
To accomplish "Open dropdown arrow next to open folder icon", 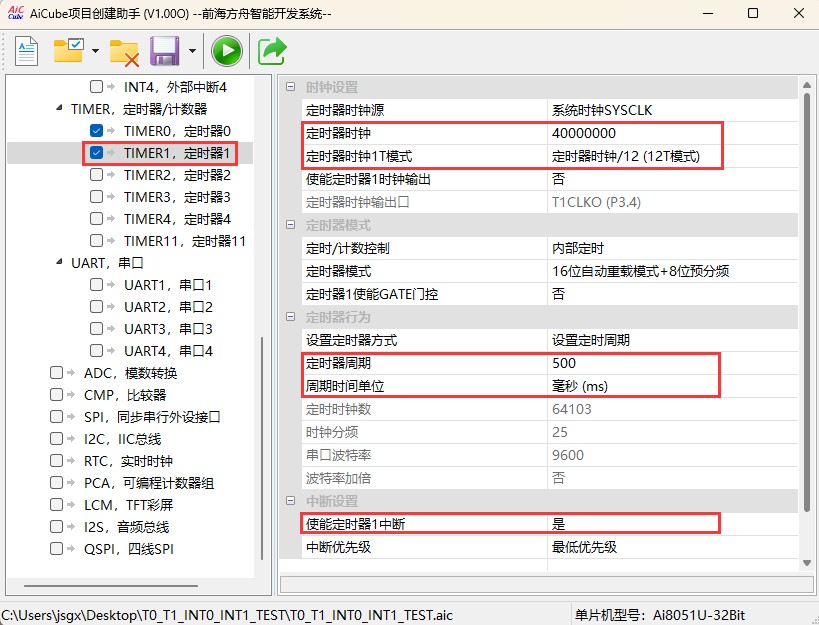I will [x=95, y=51].
